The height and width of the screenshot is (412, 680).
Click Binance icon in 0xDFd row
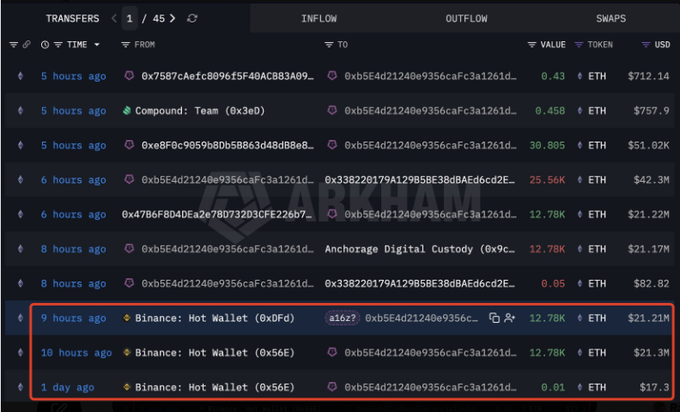127,318
